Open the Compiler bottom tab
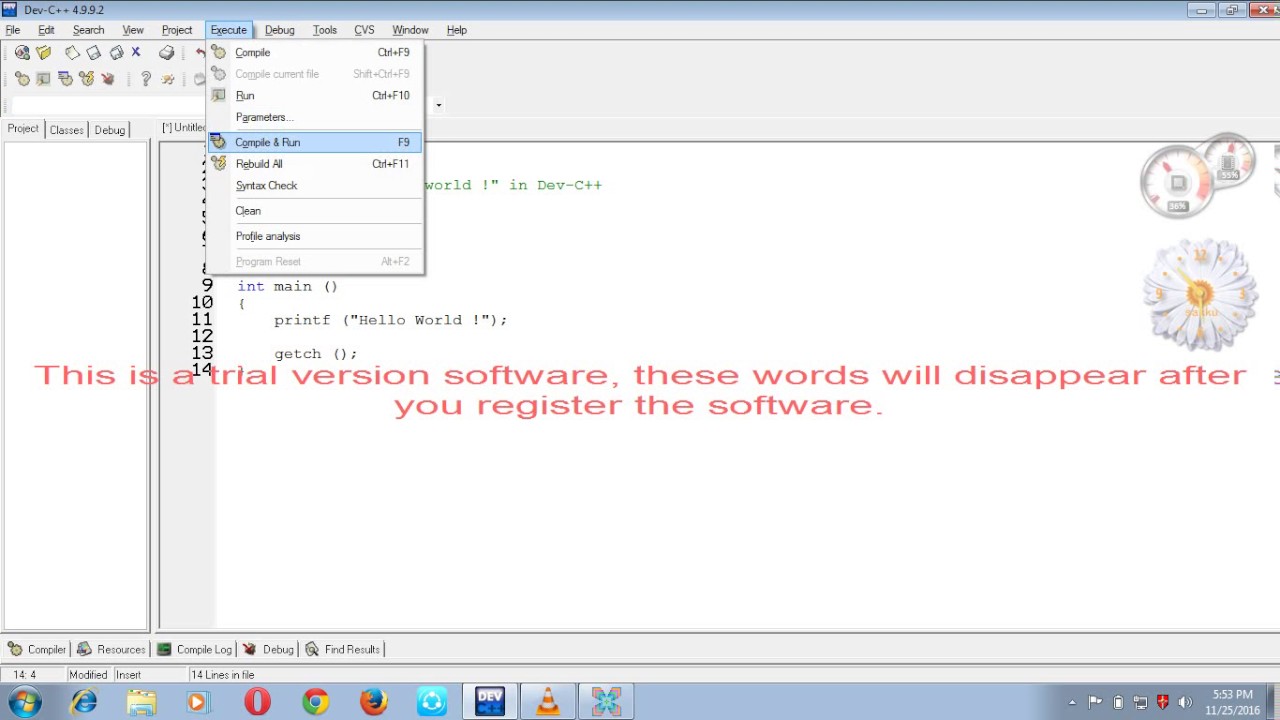Screen dimensions: 1280x720 (x=37, y=649)
